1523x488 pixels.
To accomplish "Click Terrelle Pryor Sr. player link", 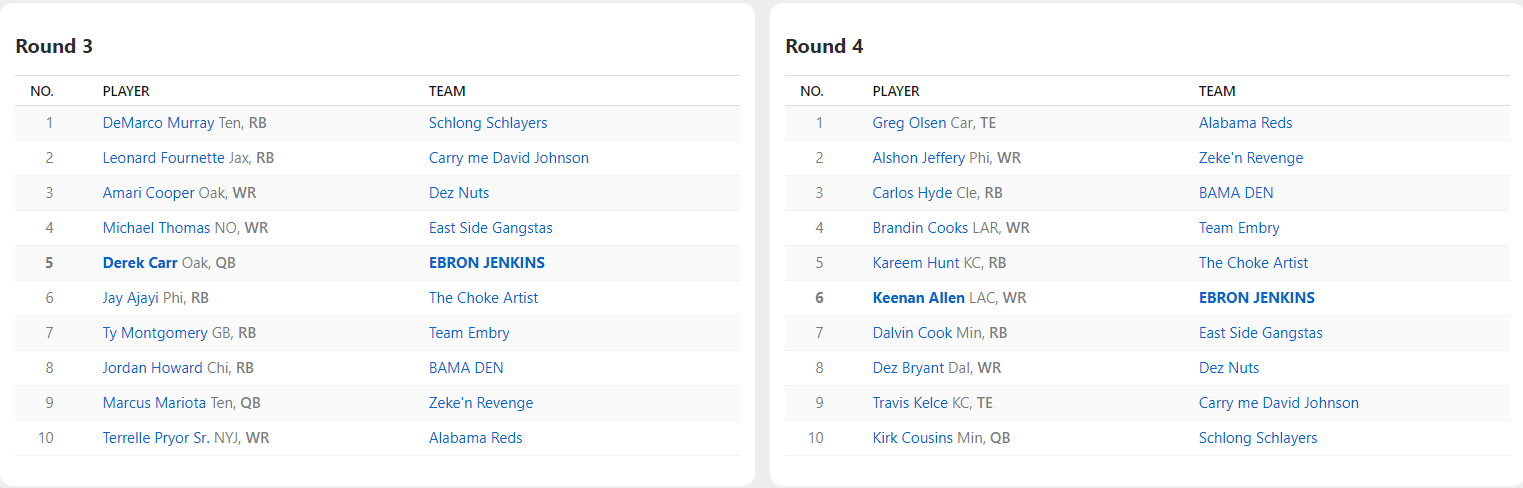I will [155, 438].
